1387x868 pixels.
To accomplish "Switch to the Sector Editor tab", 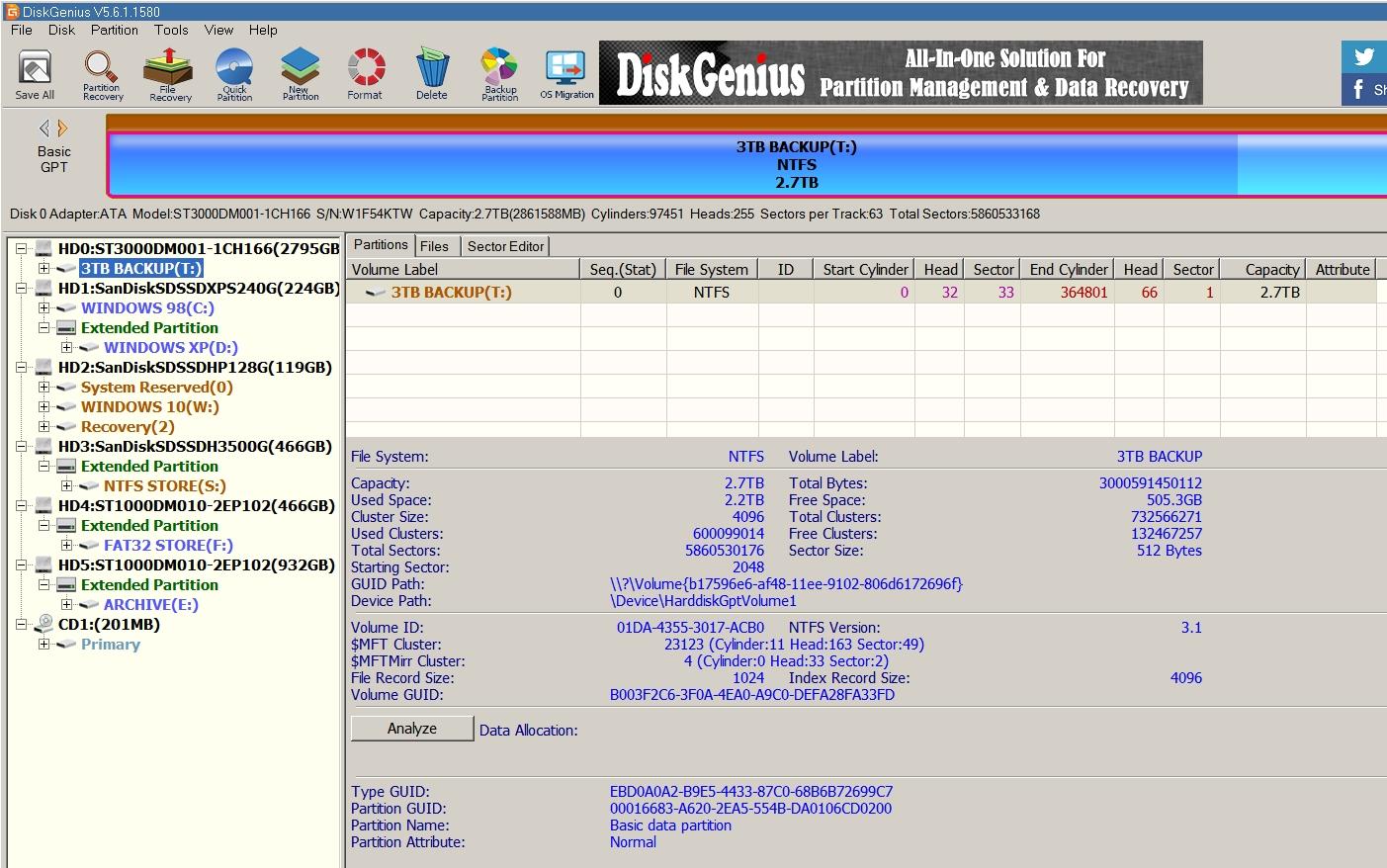I will 505,246.
